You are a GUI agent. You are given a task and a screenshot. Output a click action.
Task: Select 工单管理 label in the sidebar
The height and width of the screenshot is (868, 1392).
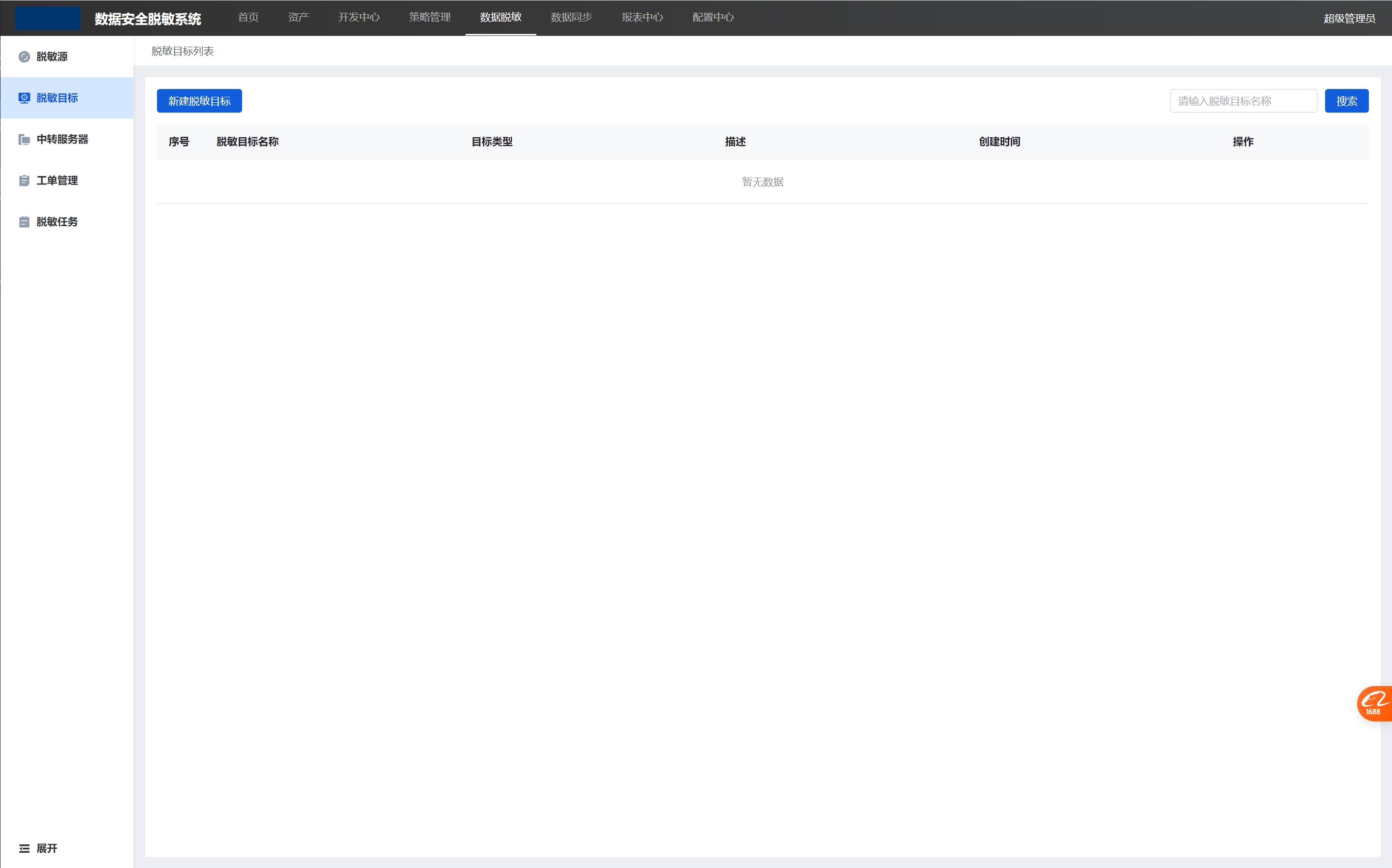click(x=57, y=181)
